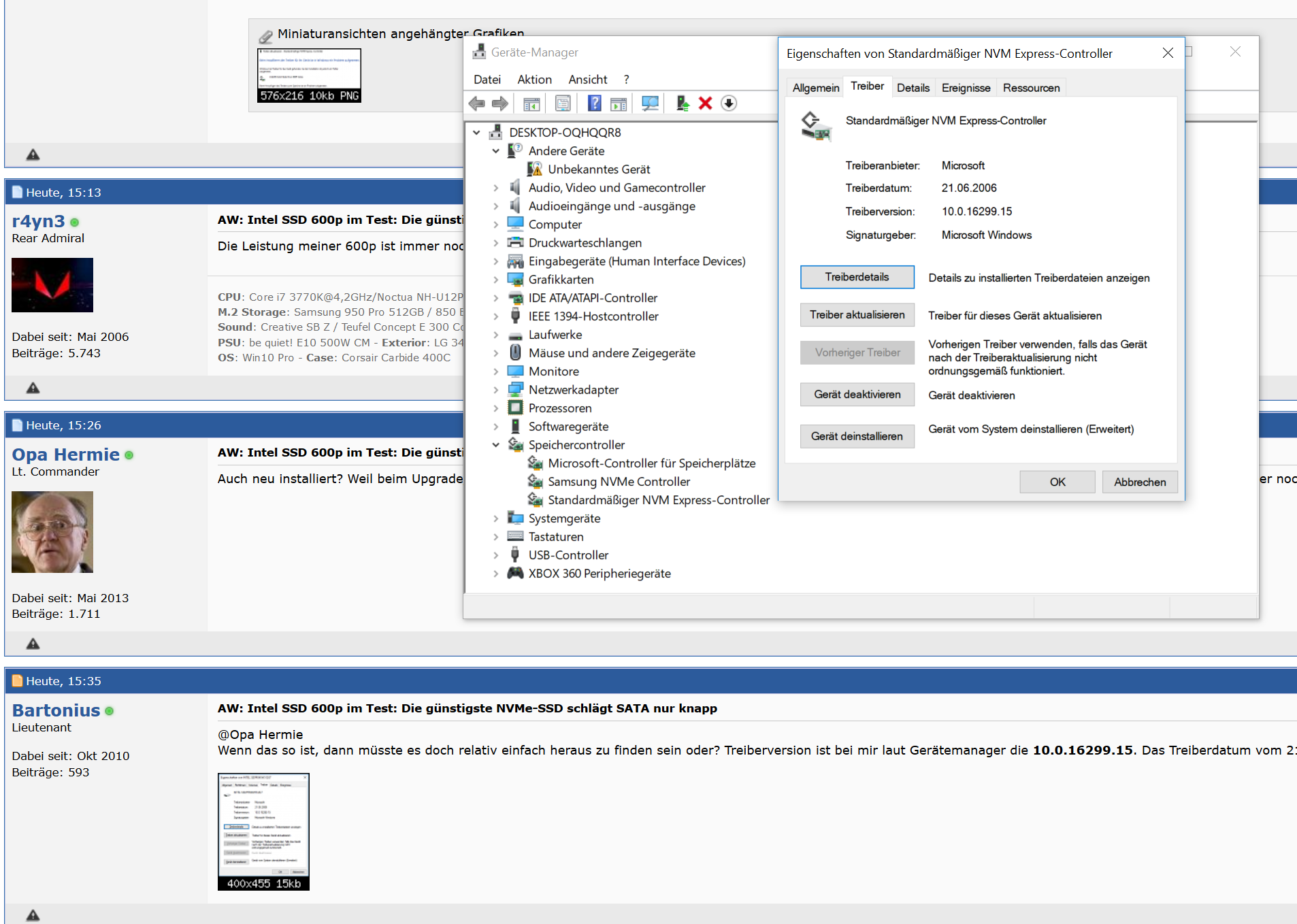
Task: Select IEEE 1394-Hostcontroller tree item
Action: (593, 316)
